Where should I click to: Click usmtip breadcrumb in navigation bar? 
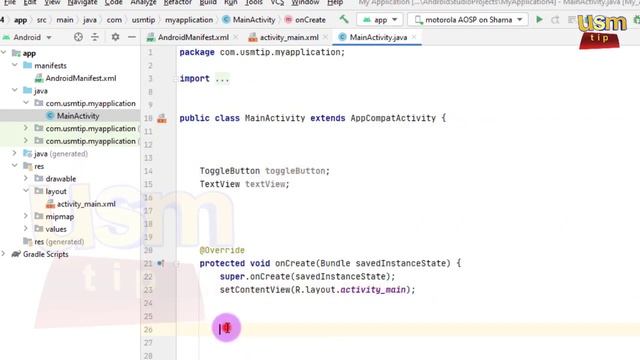143,20
